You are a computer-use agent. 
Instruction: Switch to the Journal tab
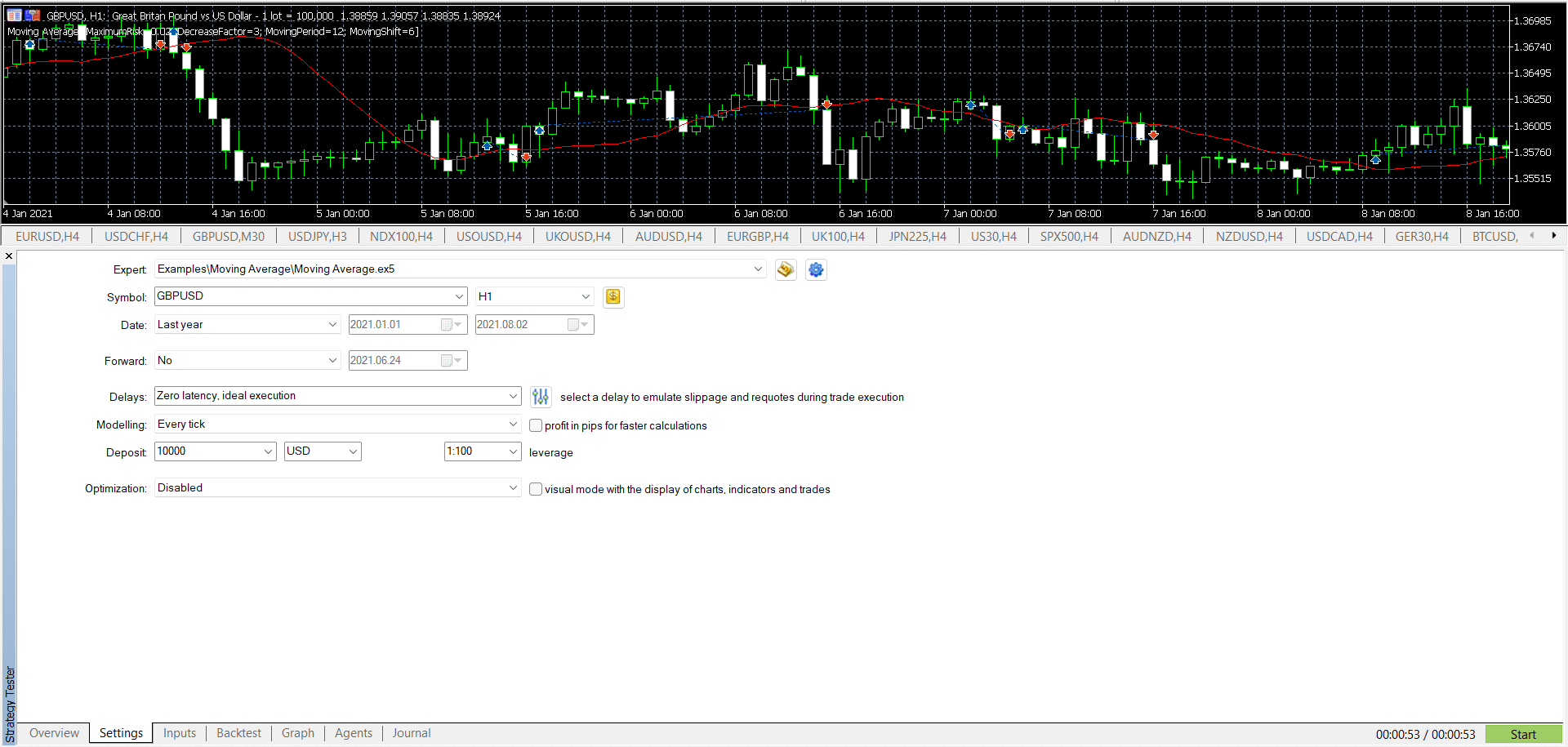pos(412,733)
